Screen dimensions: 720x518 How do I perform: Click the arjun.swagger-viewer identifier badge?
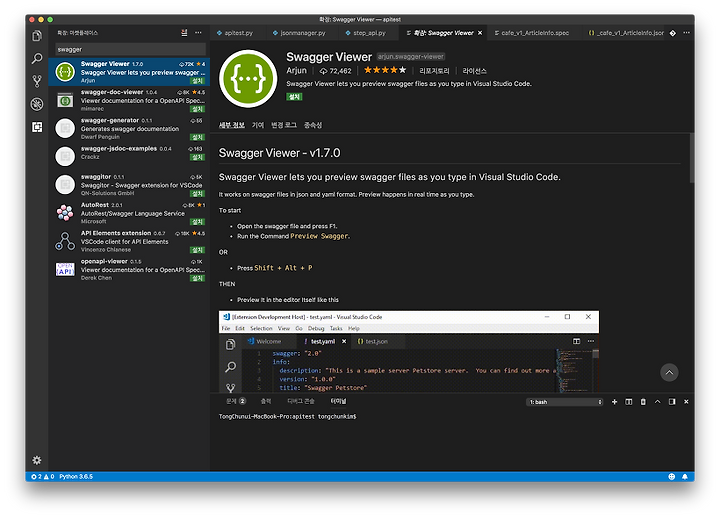(411, 56)
